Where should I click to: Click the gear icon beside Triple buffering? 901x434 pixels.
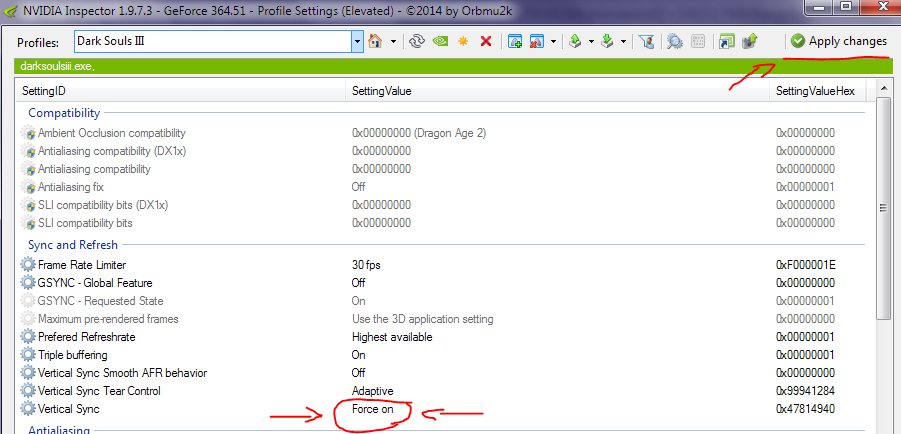point(28,355)
